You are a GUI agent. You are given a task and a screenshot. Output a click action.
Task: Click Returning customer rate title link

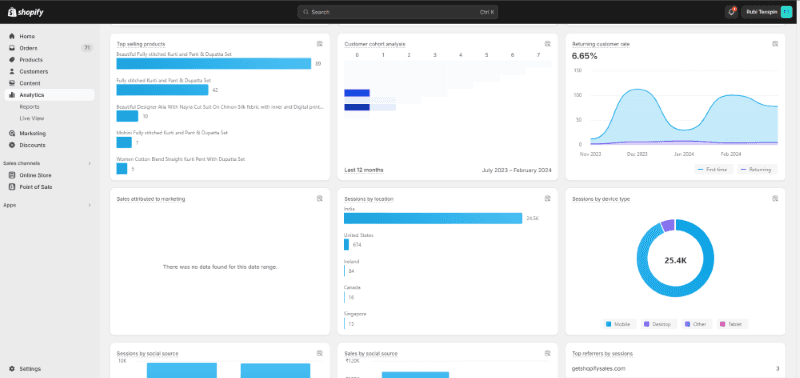pyautogui.click(x=601, y=44)
